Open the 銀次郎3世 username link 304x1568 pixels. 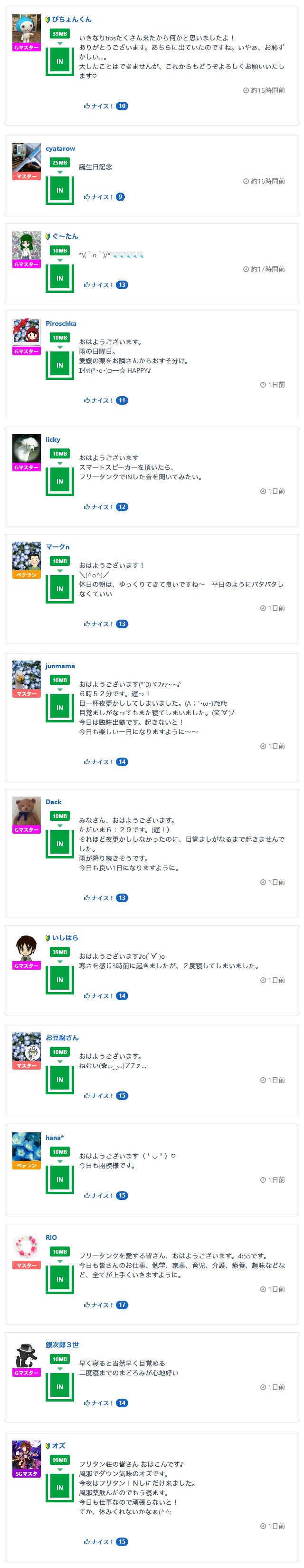coord(62,1344)
